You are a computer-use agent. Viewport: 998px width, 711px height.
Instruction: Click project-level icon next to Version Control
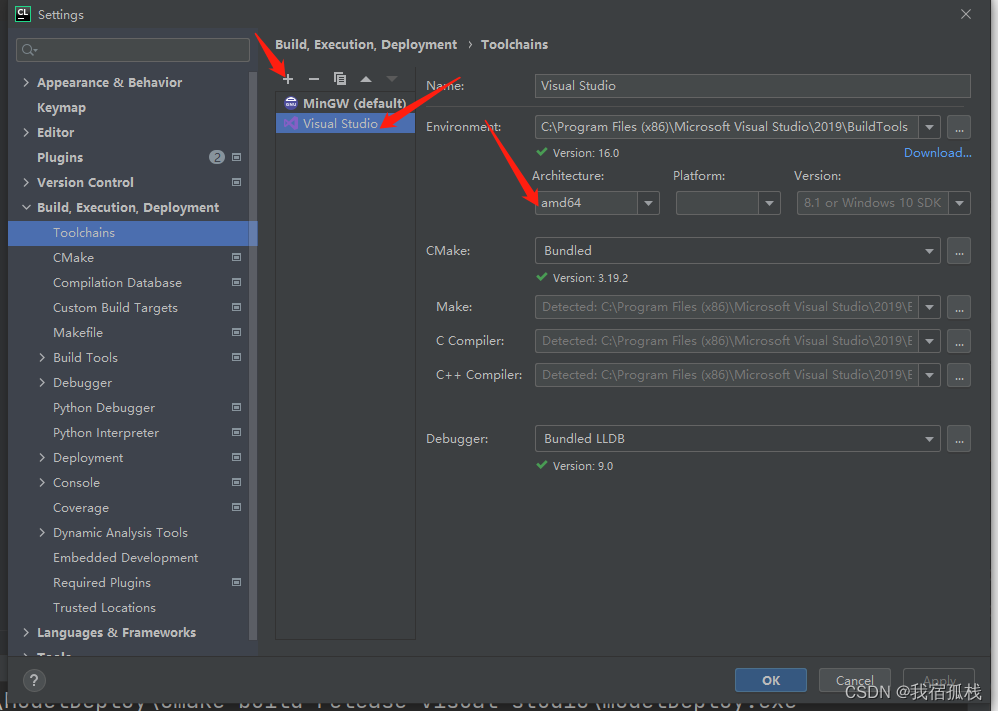236,182
